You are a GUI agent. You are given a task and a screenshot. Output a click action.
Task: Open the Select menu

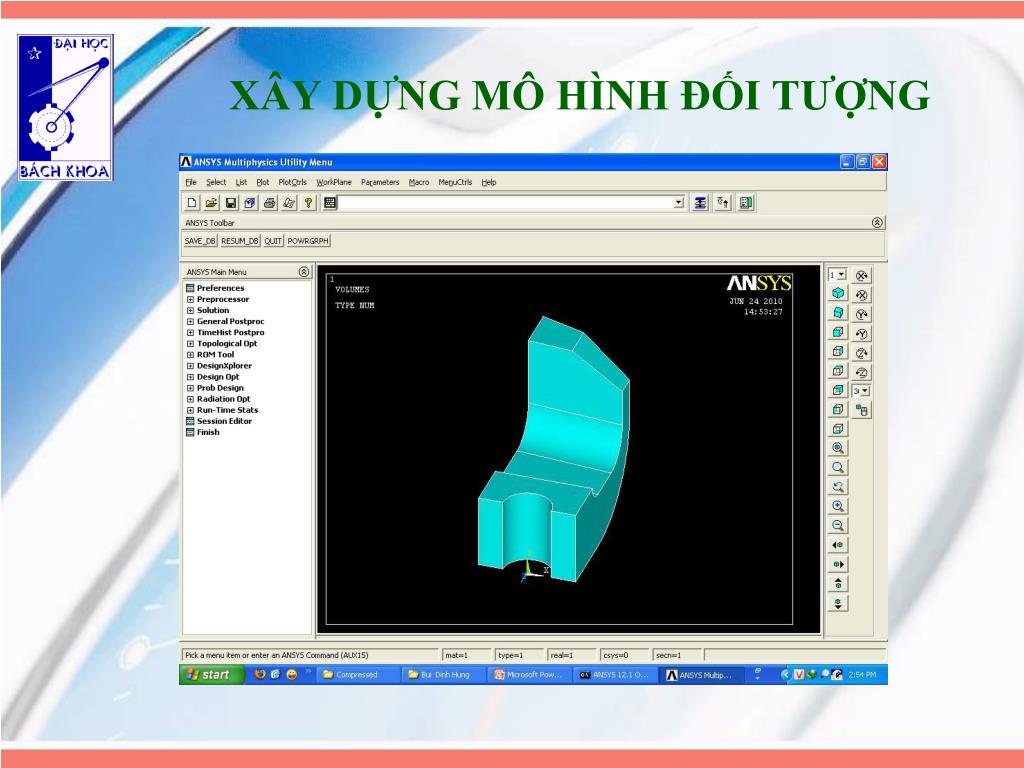[x=216, y=182]
